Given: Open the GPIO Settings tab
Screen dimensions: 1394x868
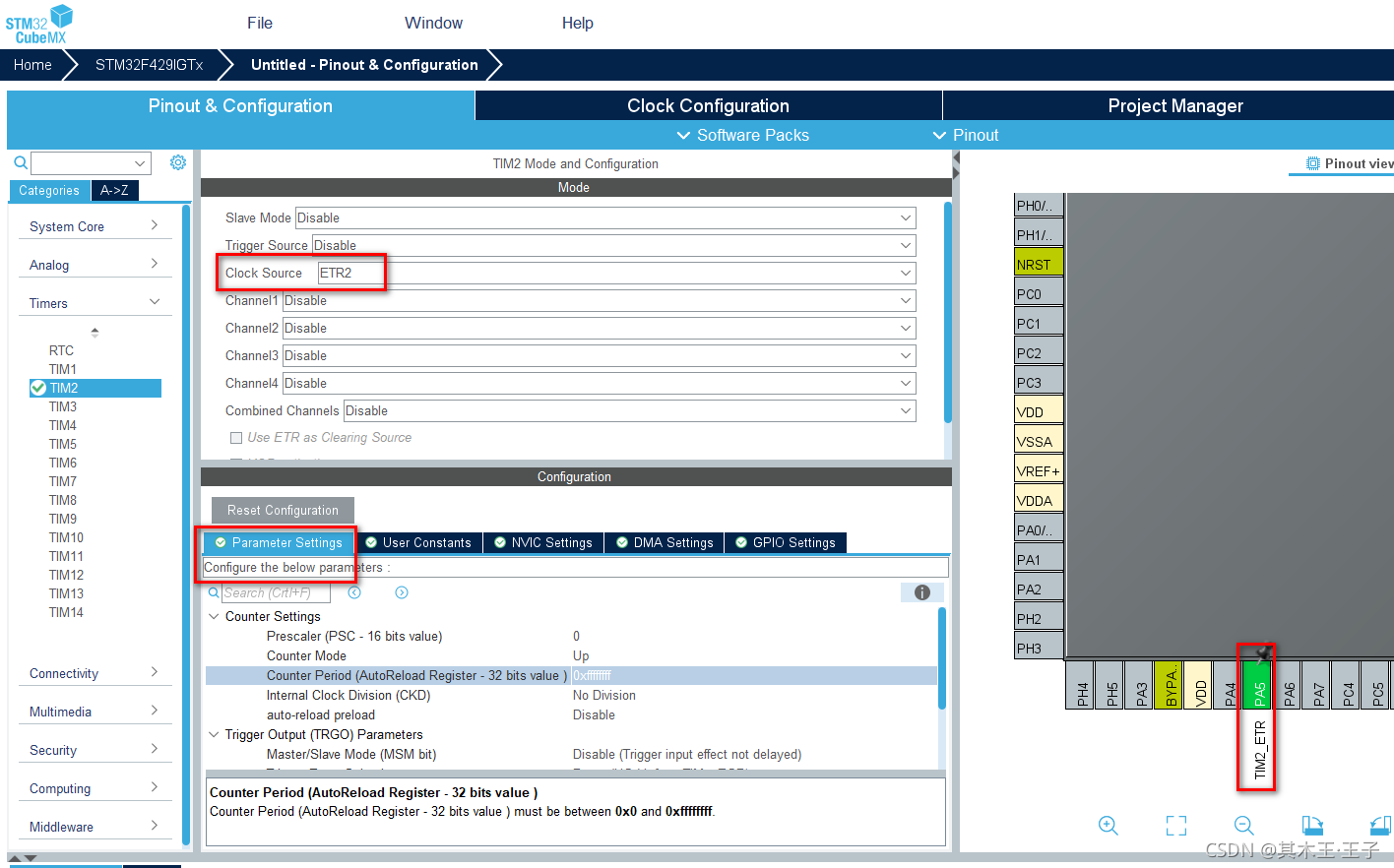Looking at the screenshot, I should tap(785, 542).
